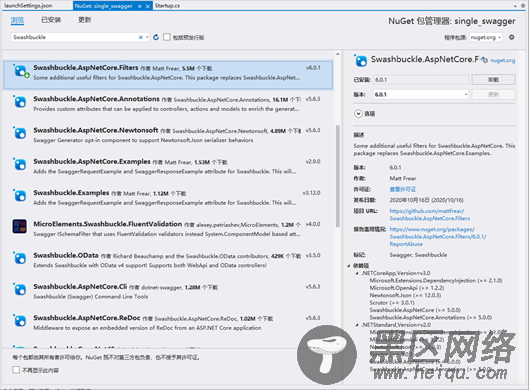Select Swashbuckle.AspNetCore.Examples package title

pos(92,162)
